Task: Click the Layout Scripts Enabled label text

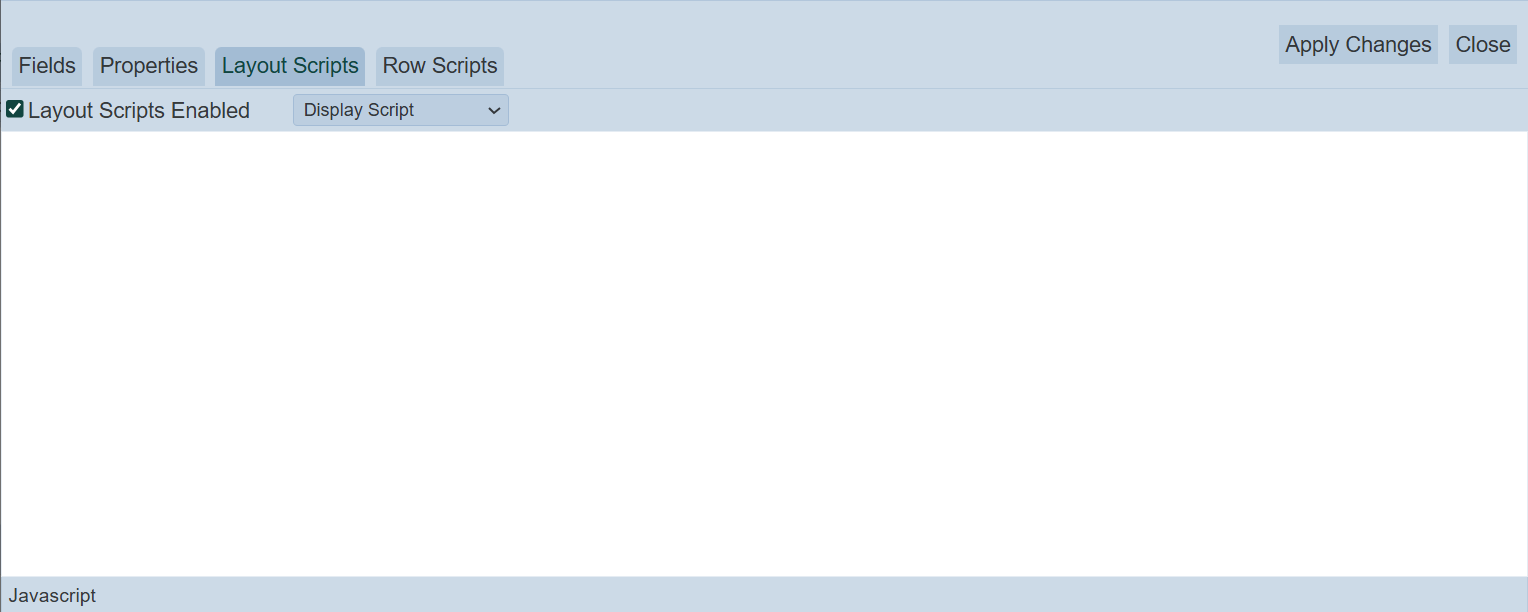Action: pyautogui.click(x=139, y=111)
